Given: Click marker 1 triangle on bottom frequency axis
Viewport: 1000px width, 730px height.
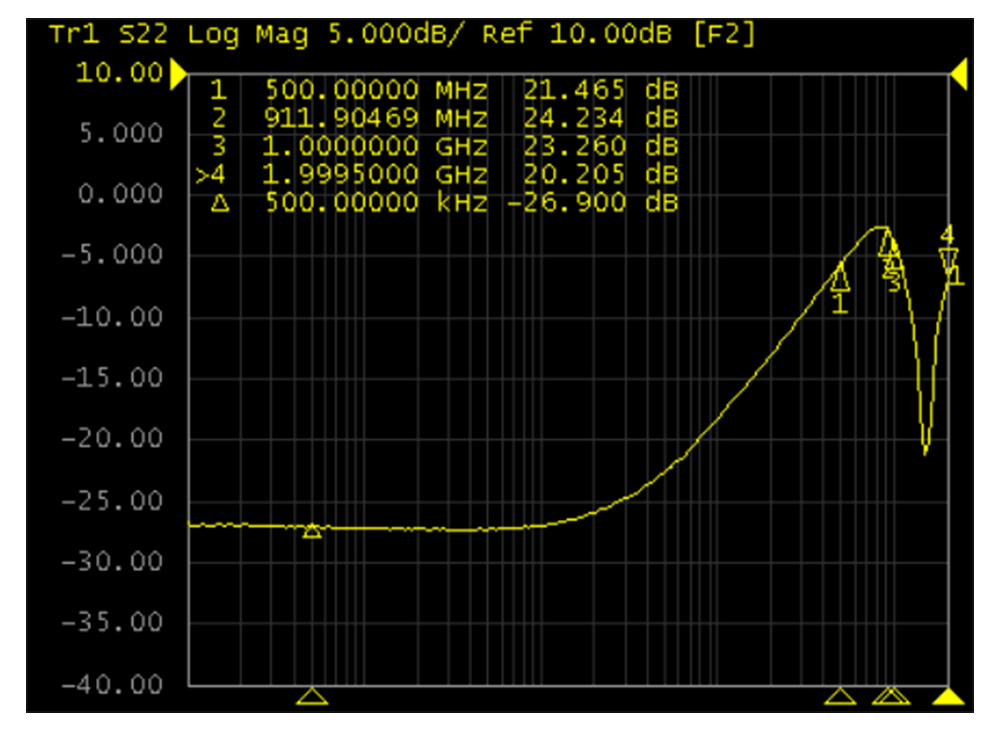Looking at the screenshot, I should pyautogui.click(x=840, y=696).
